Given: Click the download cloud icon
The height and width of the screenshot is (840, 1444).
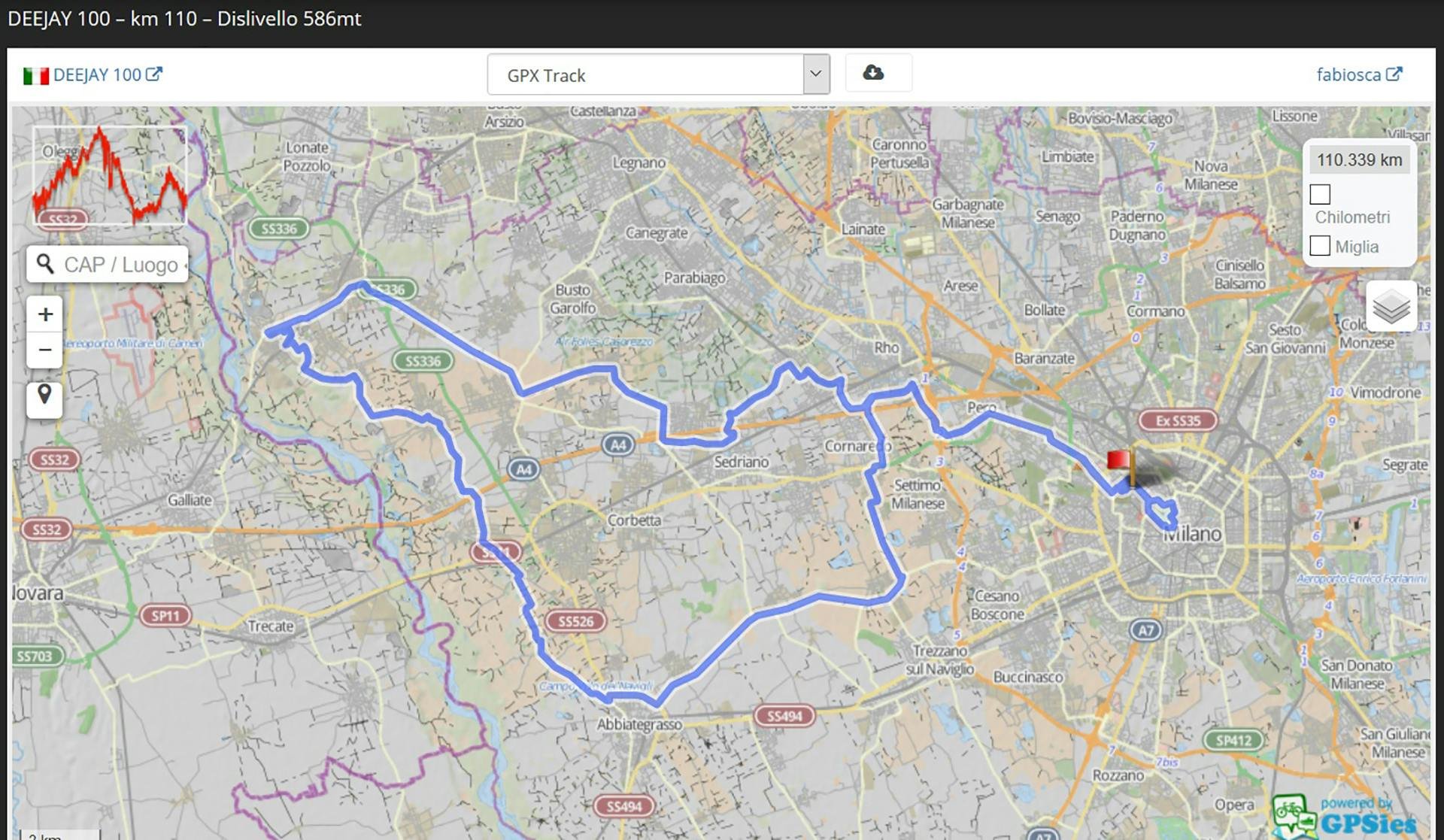Looking at the screenshot, I should tap(873, 73).
